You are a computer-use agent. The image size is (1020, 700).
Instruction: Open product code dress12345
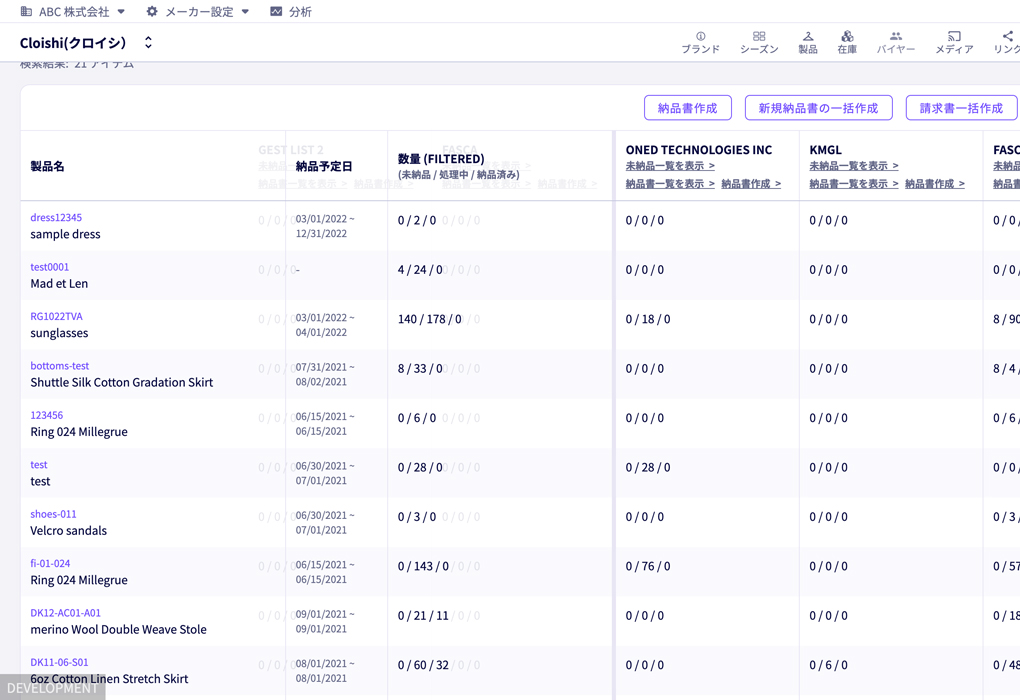[56, 217]
